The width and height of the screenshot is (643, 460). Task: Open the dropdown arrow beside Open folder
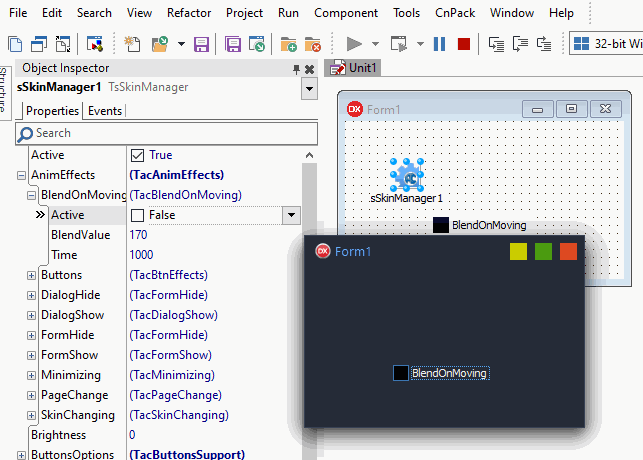coord(181,44)
